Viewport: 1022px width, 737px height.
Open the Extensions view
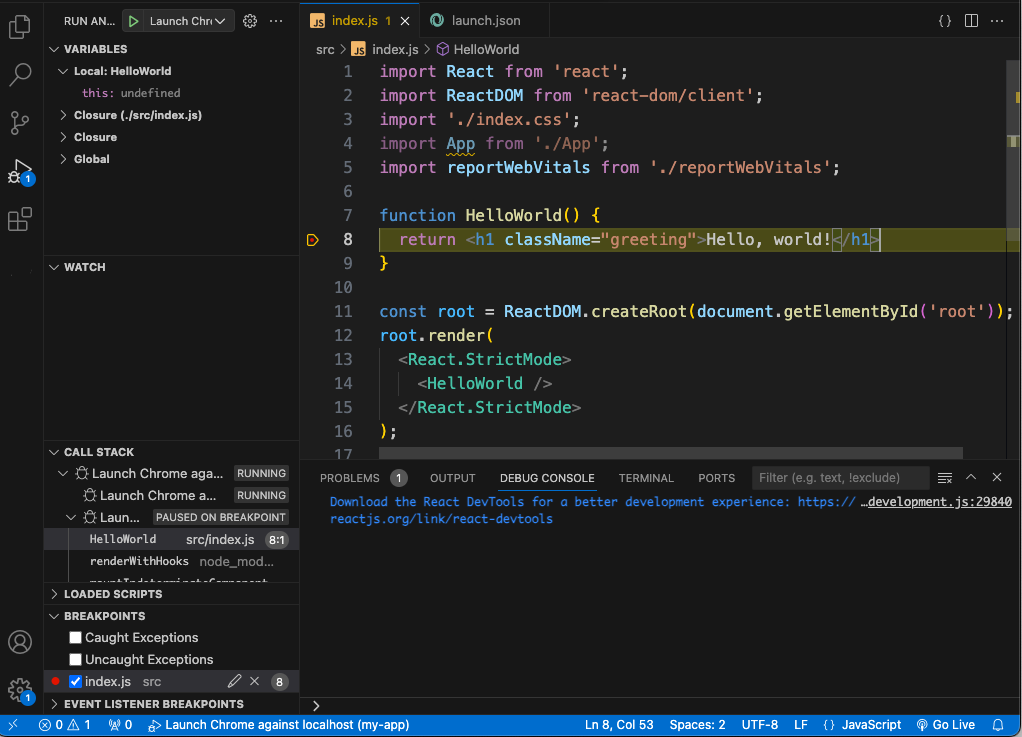coord(20,218)
